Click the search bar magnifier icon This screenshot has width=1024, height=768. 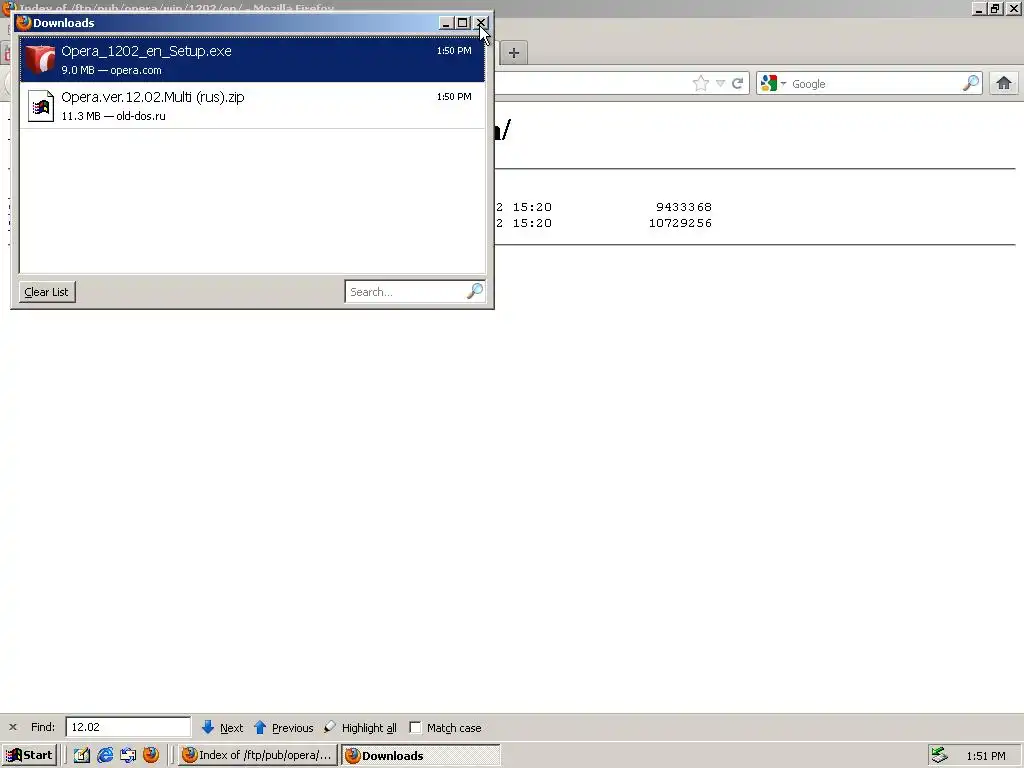pos(971,83)
